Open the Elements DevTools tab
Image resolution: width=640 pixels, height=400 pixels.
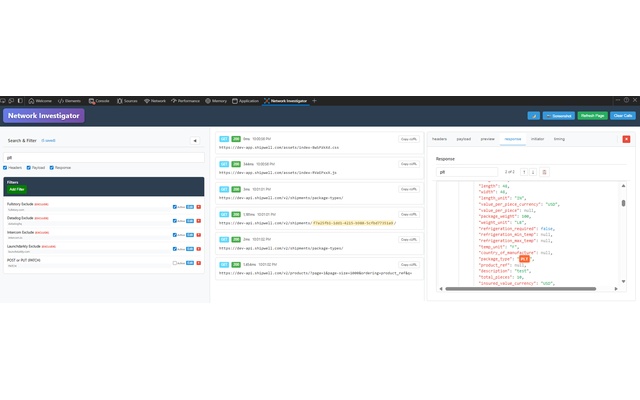pyautogui.click(x=69, y=101)
